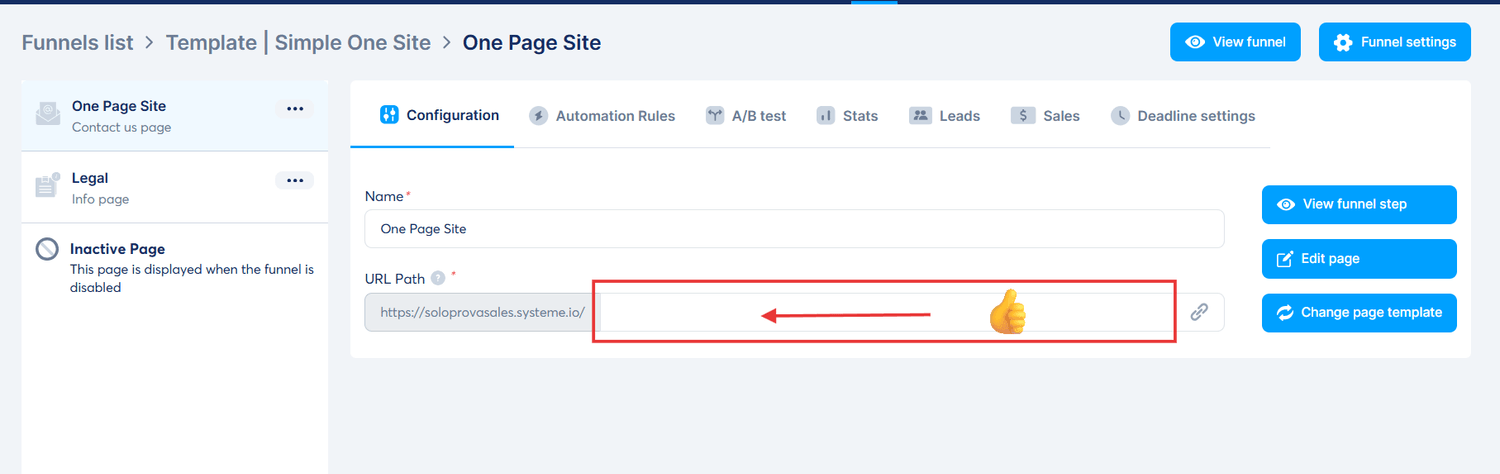The image size is (1500, 474).
Task: Click View funnel step button
Action: 1359,204
